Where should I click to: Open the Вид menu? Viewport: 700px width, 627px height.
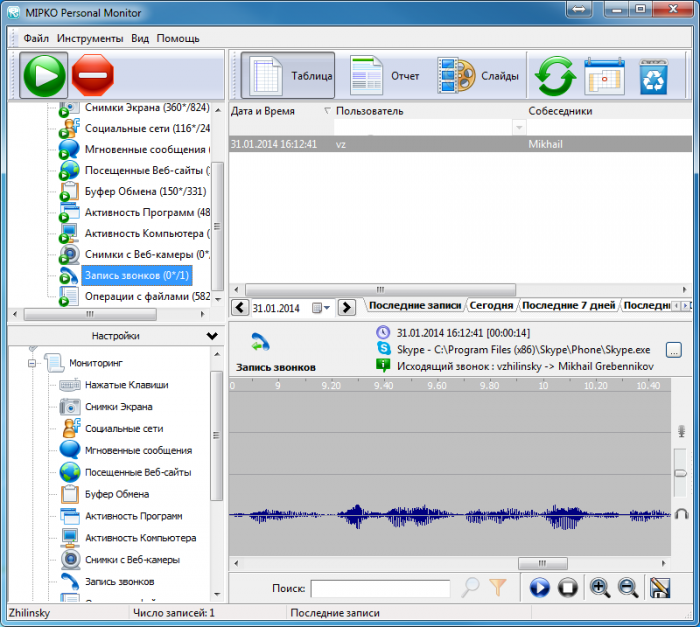140,38
